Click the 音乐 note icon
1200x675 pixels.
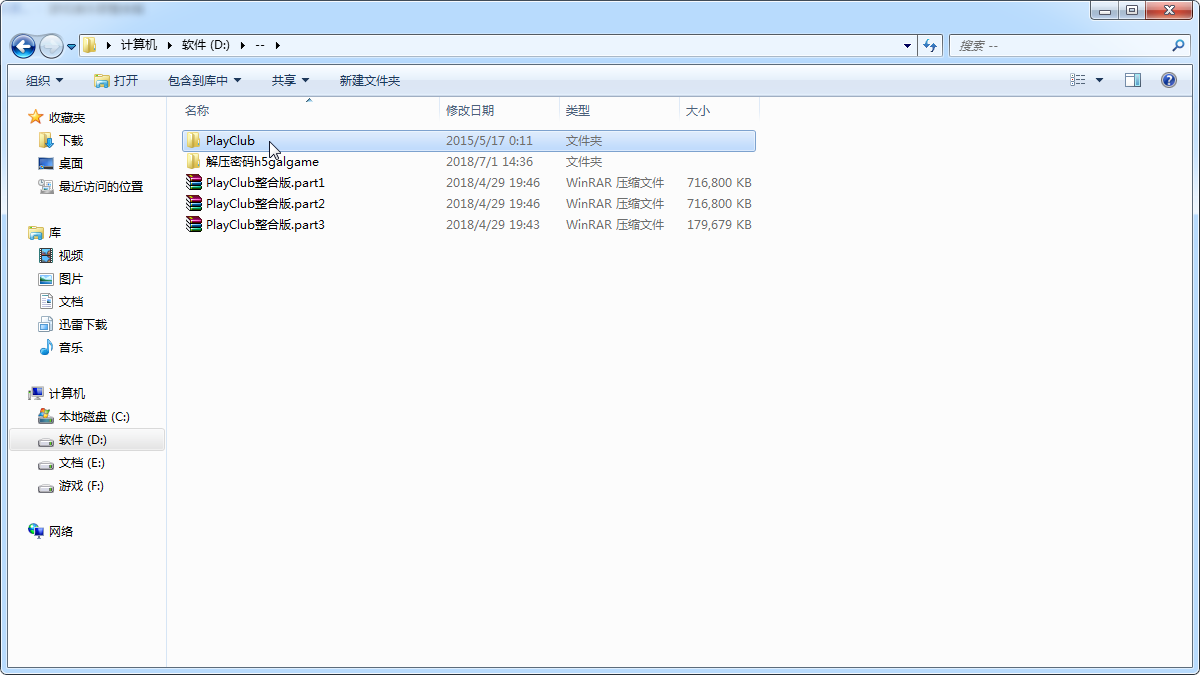[46, 348]
